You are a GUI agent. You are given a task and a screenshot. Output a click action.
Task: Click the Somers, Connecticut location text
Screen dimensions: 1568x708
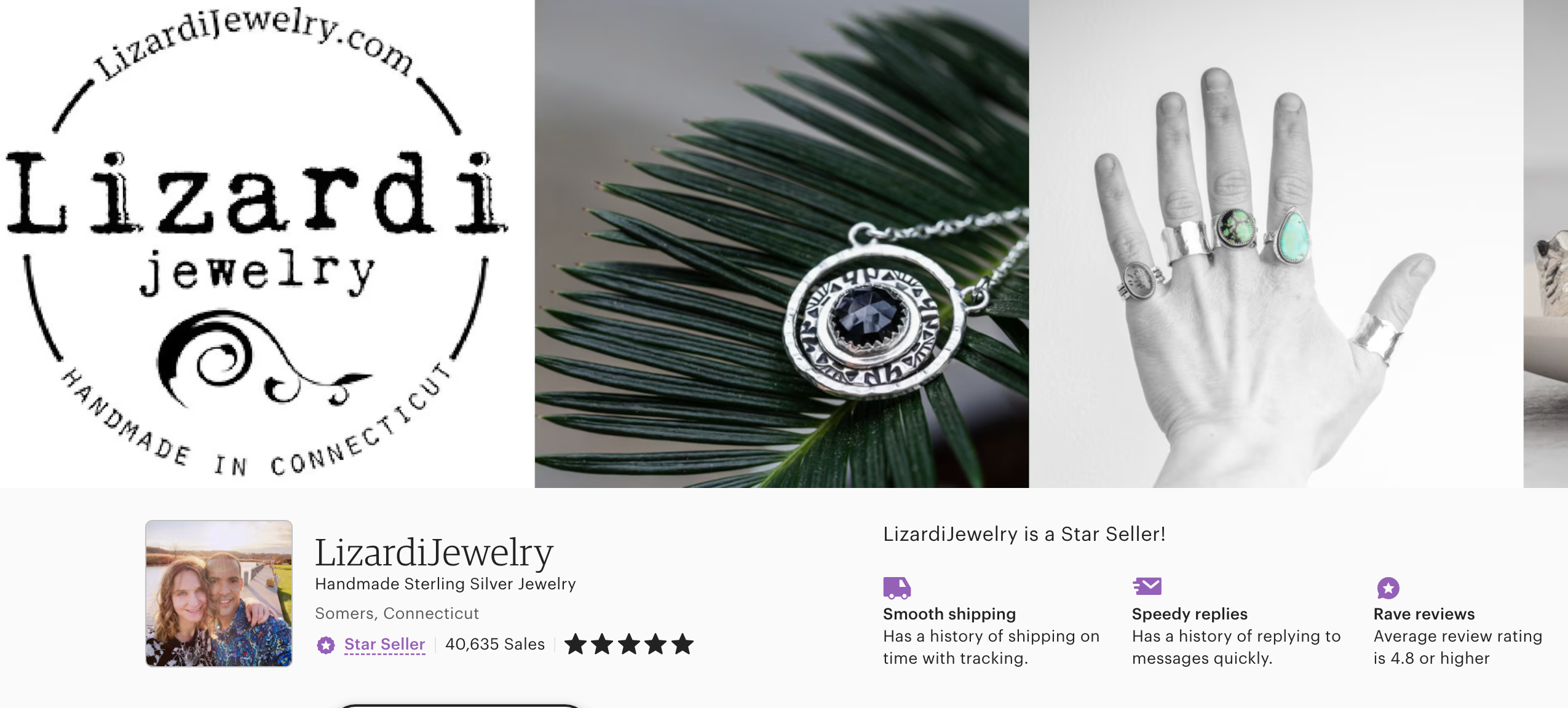(397, 613)
